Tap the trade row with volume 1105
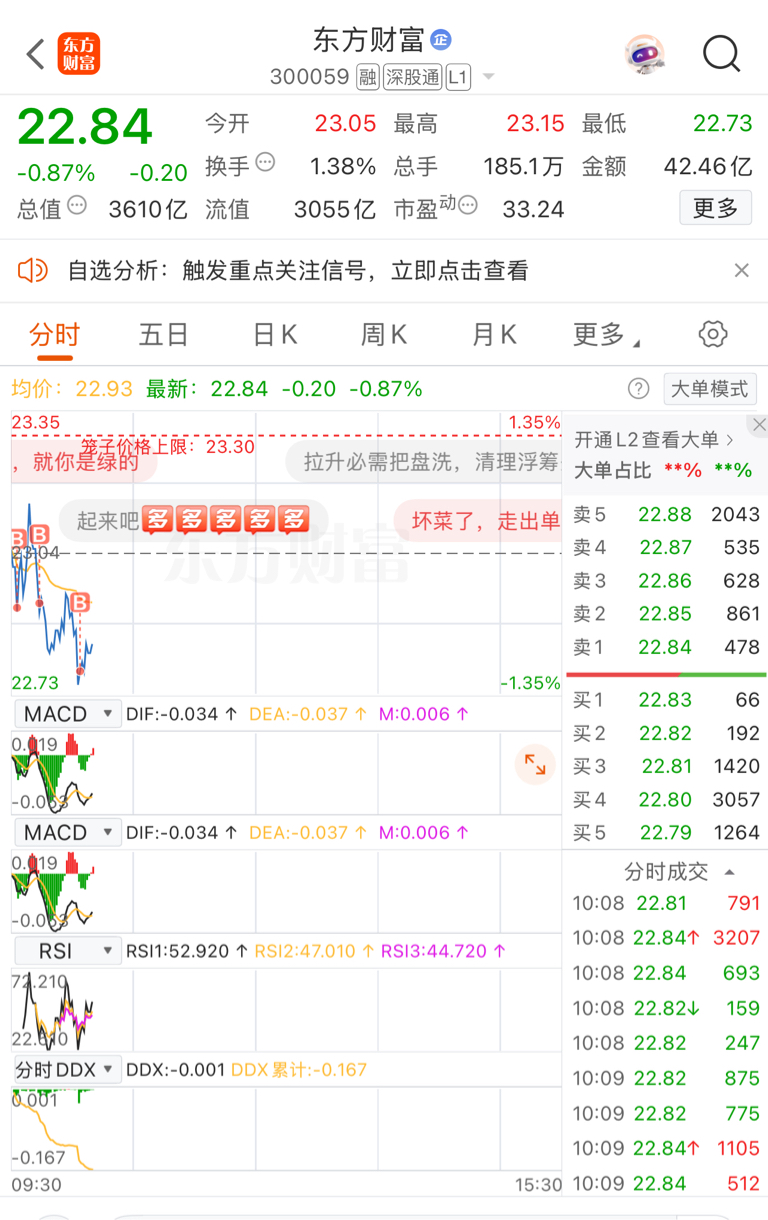This screenshot has width=768, height=1220. point(666,1148)
